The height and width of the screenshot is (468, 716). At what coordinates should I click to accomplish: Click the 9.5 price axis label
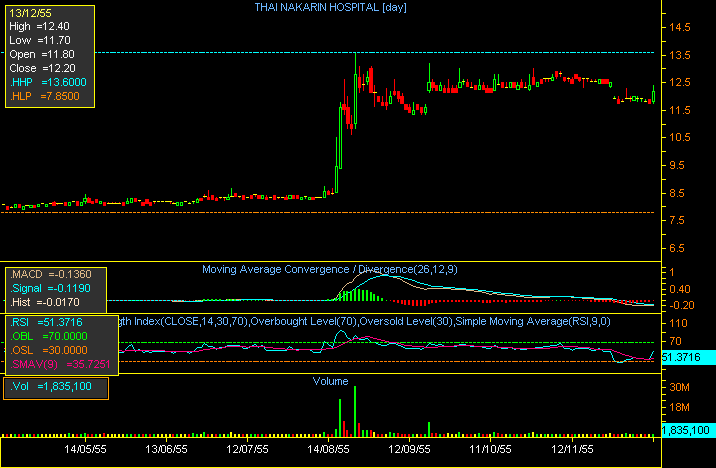click(677, 165)
